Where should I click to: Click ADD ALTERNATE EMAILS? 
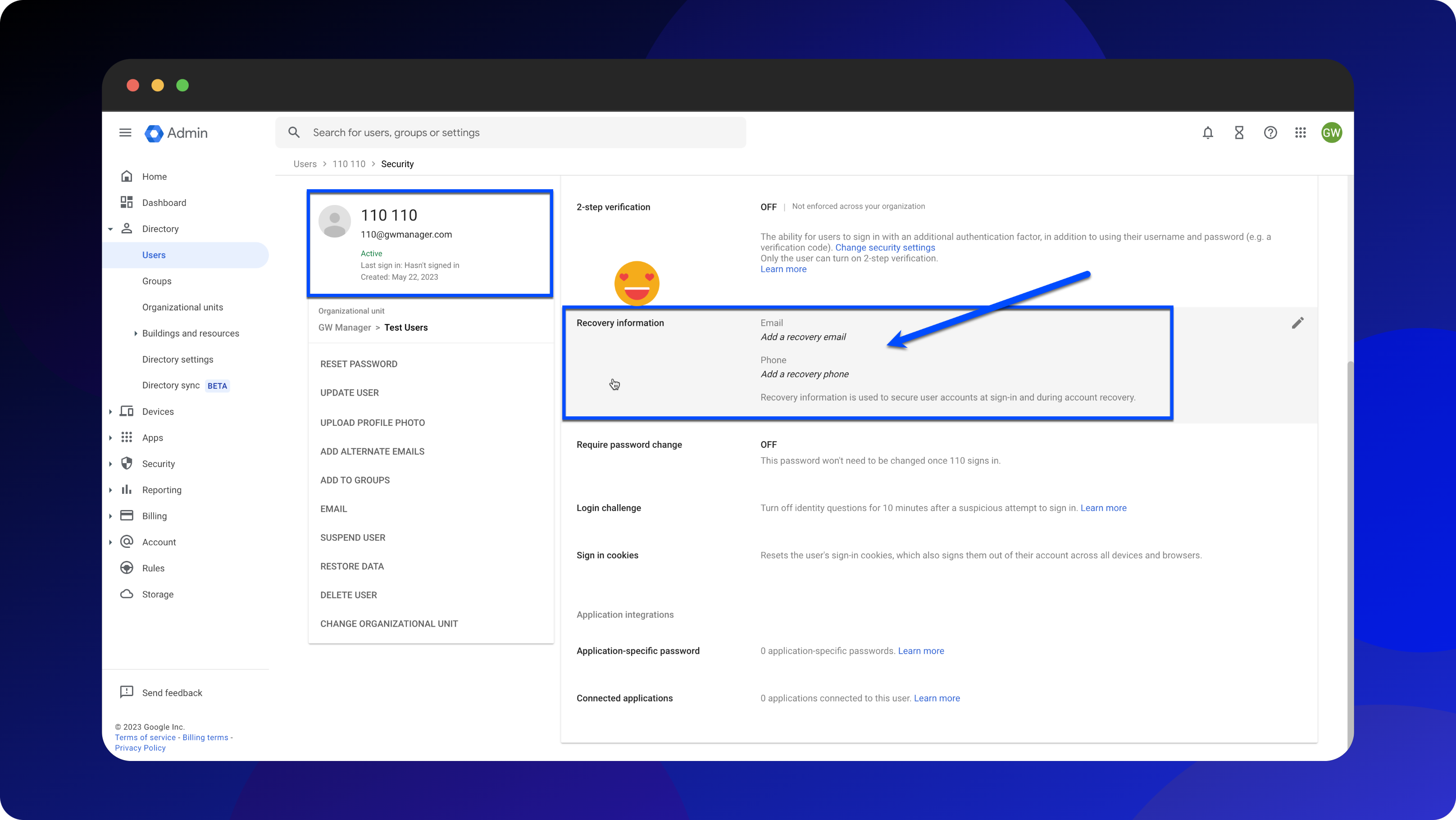(372, 451)
